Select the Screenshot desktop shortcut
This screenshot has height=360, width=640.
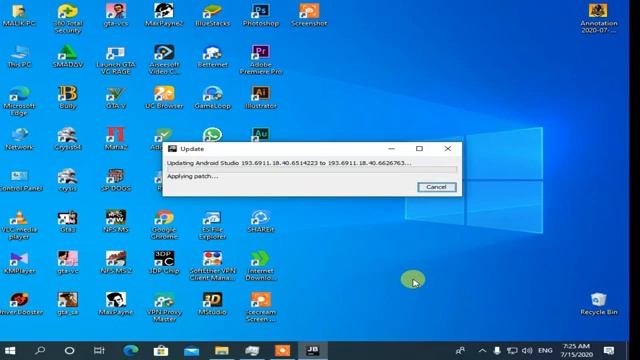(x=309, y=16)
